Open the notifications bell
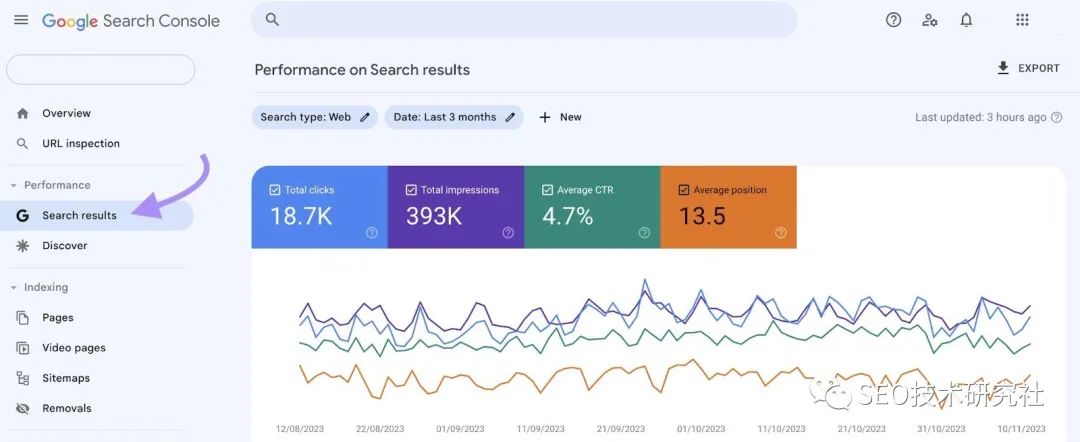The height and width of the screenshot is (442, 1080). [x=966, y=20]
